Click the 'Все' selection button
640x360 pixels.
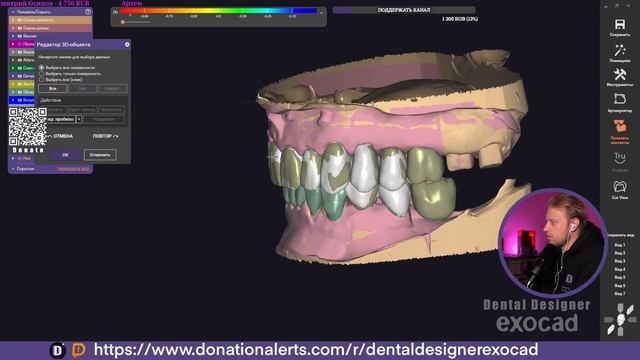[x=52, y=89]
